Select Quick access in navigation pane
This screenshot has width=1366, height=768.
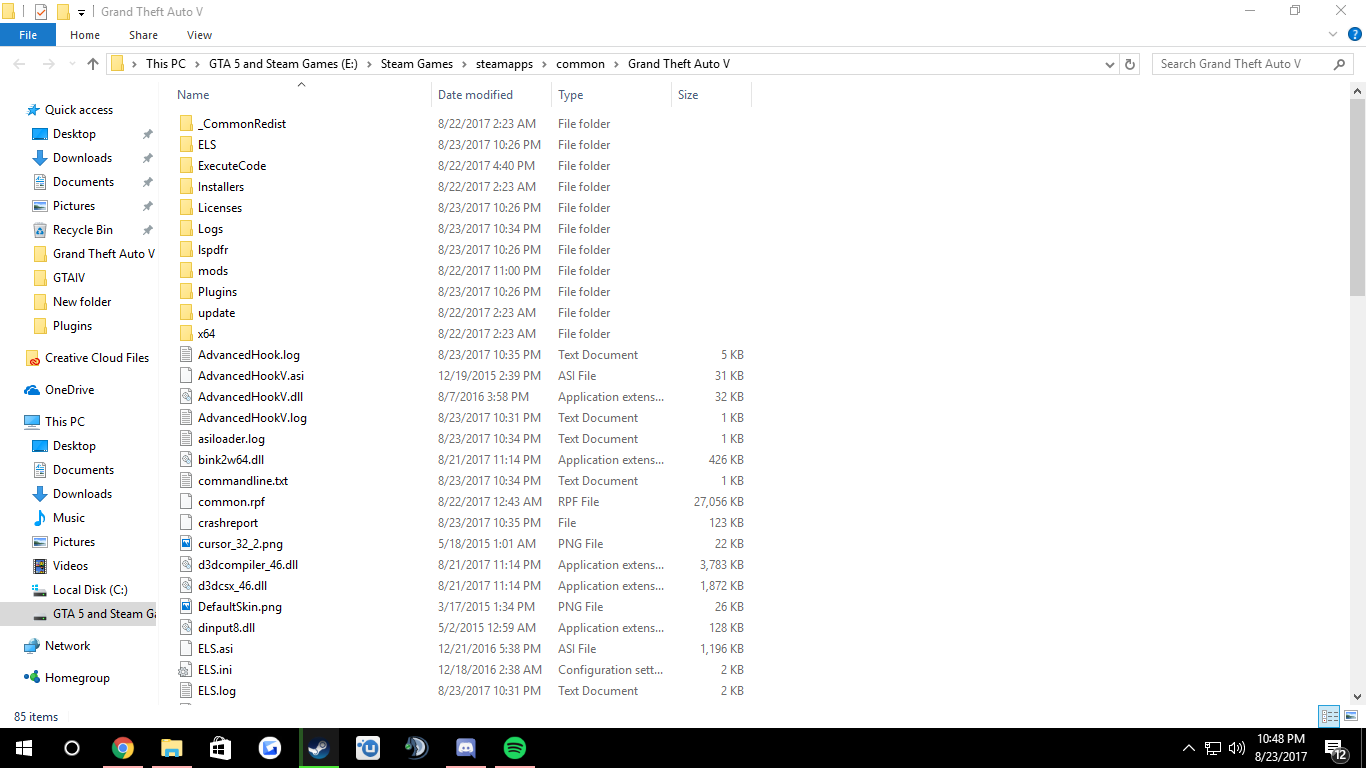point(78,110)
